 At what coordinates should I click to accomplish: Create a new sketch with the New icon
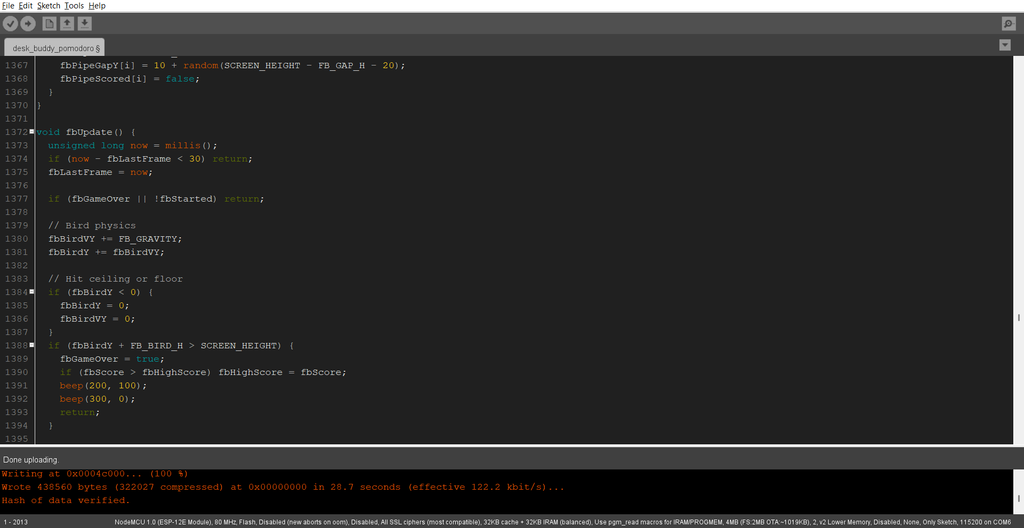click(x=49, y=24)
